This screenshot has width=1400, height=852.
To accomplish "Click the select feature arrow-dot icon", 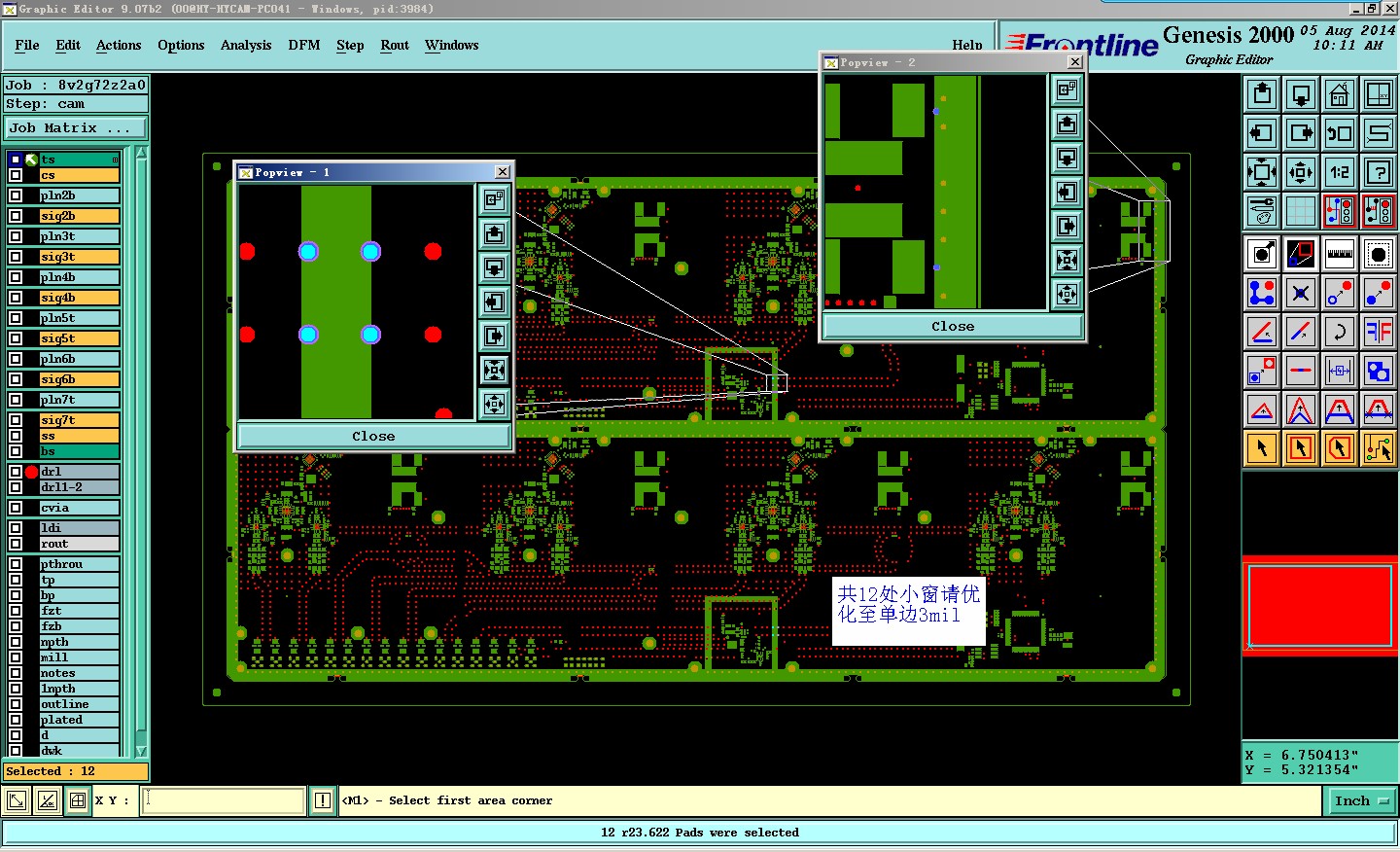I will [x=1262, y=254].
